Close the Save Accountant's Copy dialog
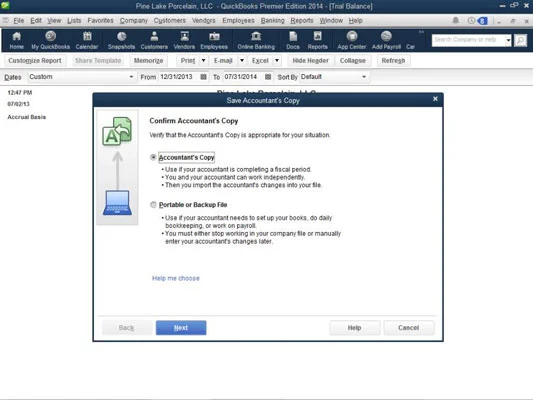This screenshot has height=400, width=533. coord(435,99)
